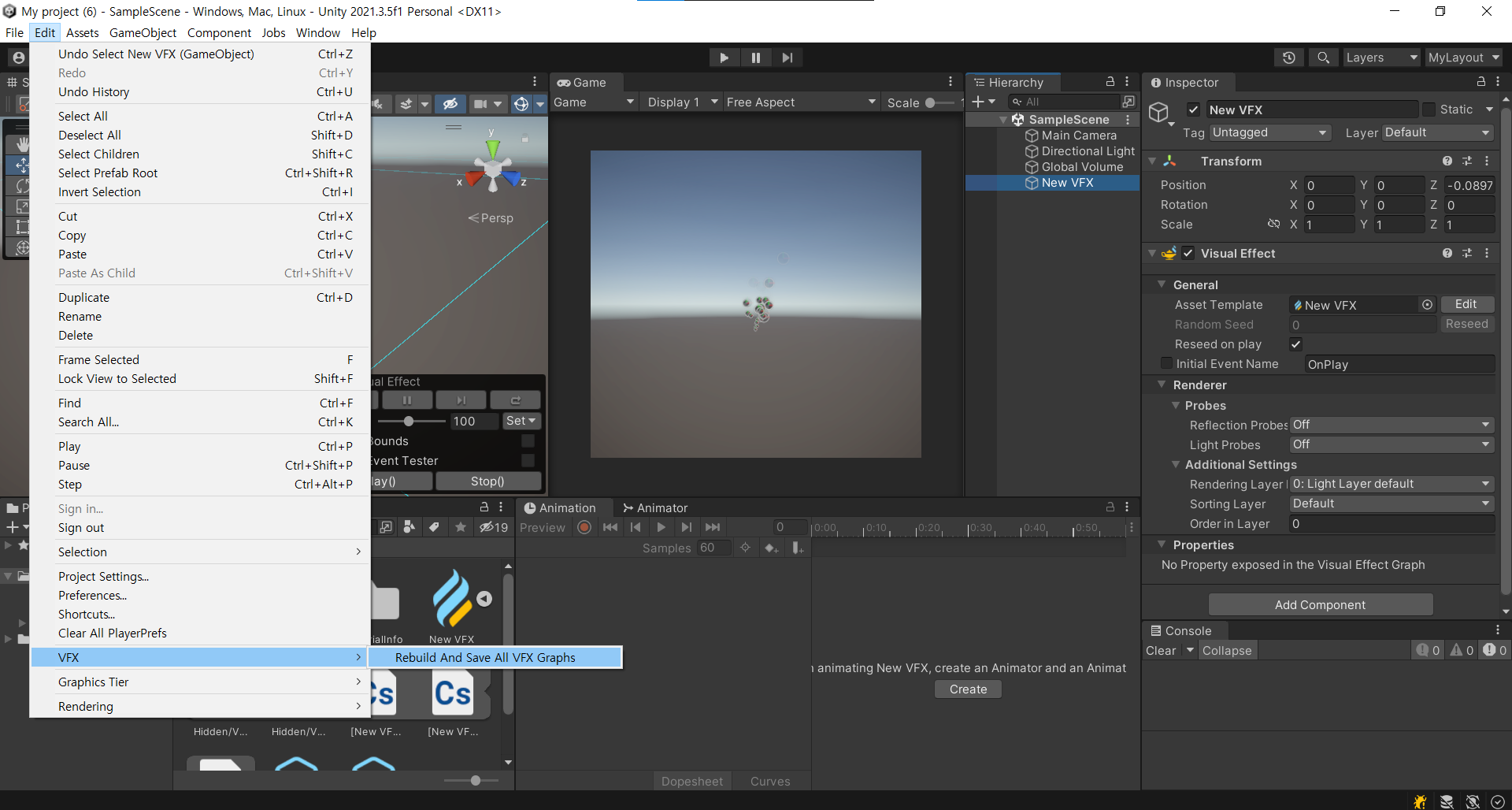Image resolution: width=1512 pixels, height=810 pixels.
Task: Open Sorting Layer dropdown
Action: [x=1392, y=503]
